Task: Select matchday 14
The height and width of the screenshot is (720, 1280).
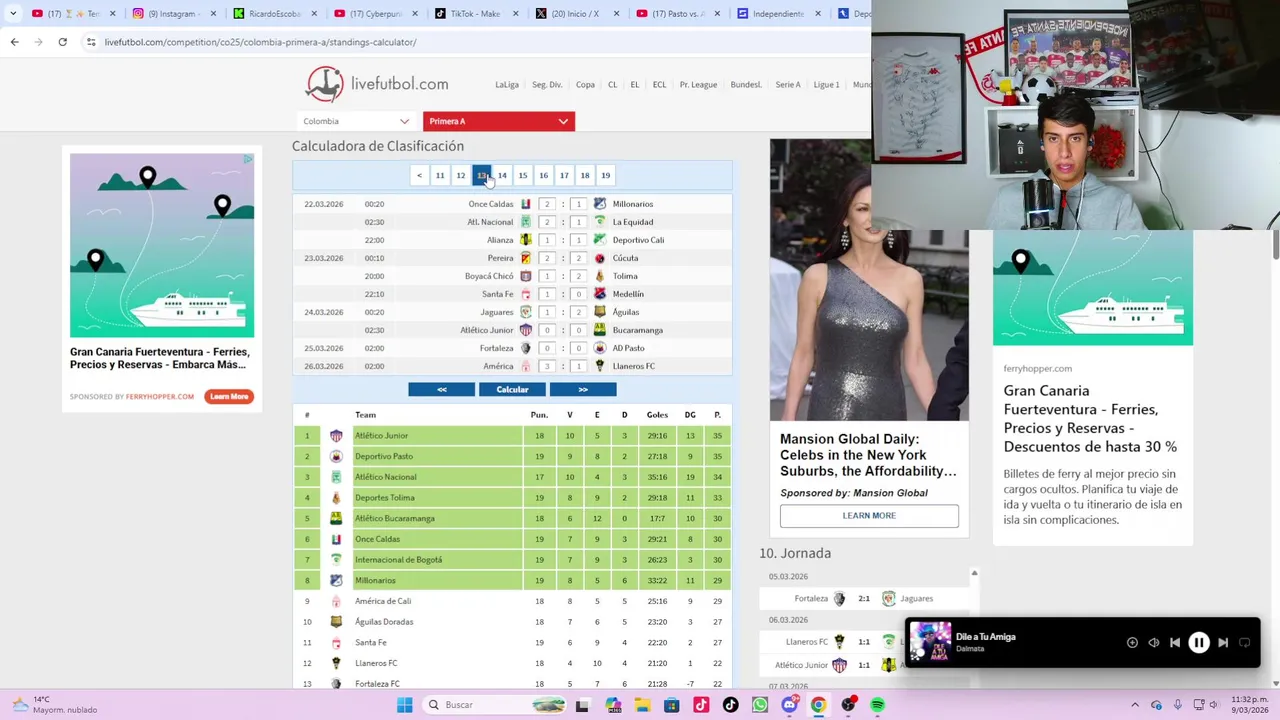Action: pos(502,175)
